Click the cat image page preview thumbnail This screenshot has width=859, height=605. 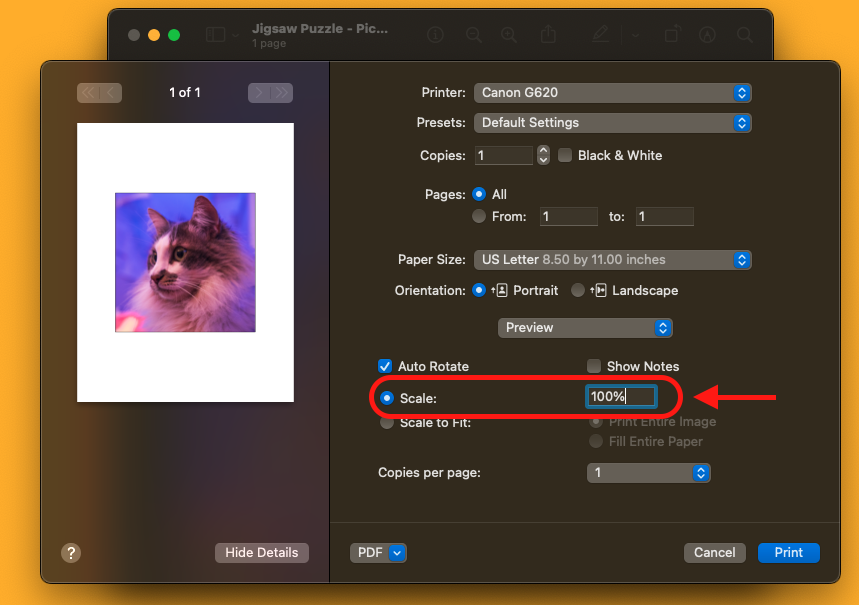point(185,262)
